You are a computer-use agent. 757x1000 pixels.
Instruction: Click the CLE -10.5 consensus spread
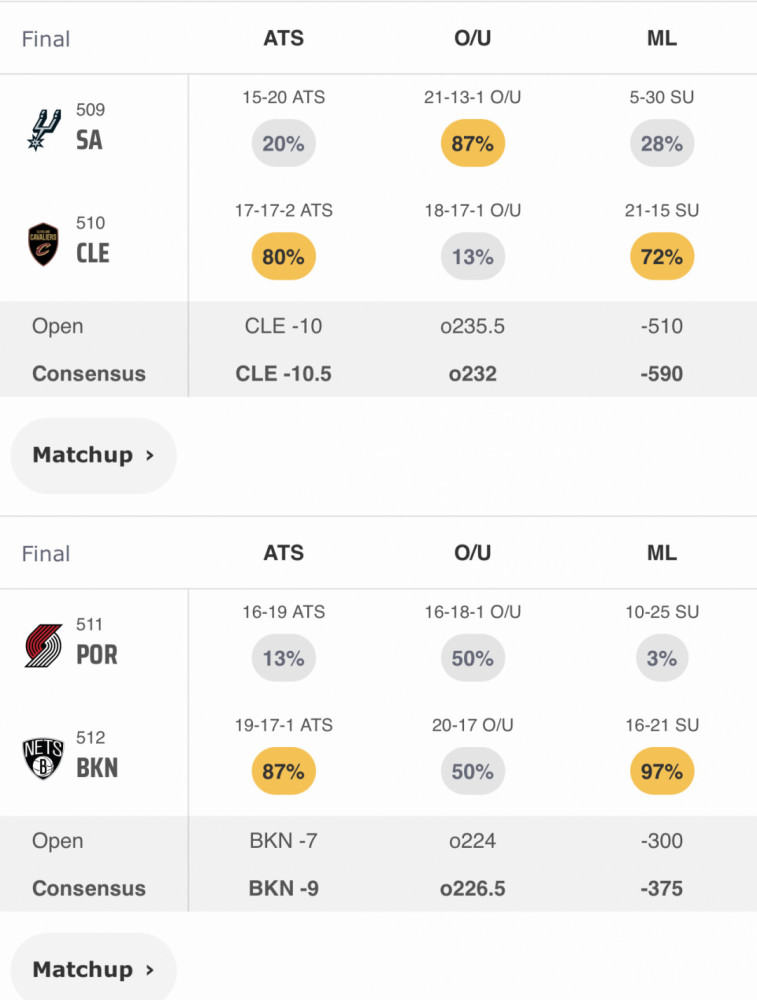coord(284,374)
